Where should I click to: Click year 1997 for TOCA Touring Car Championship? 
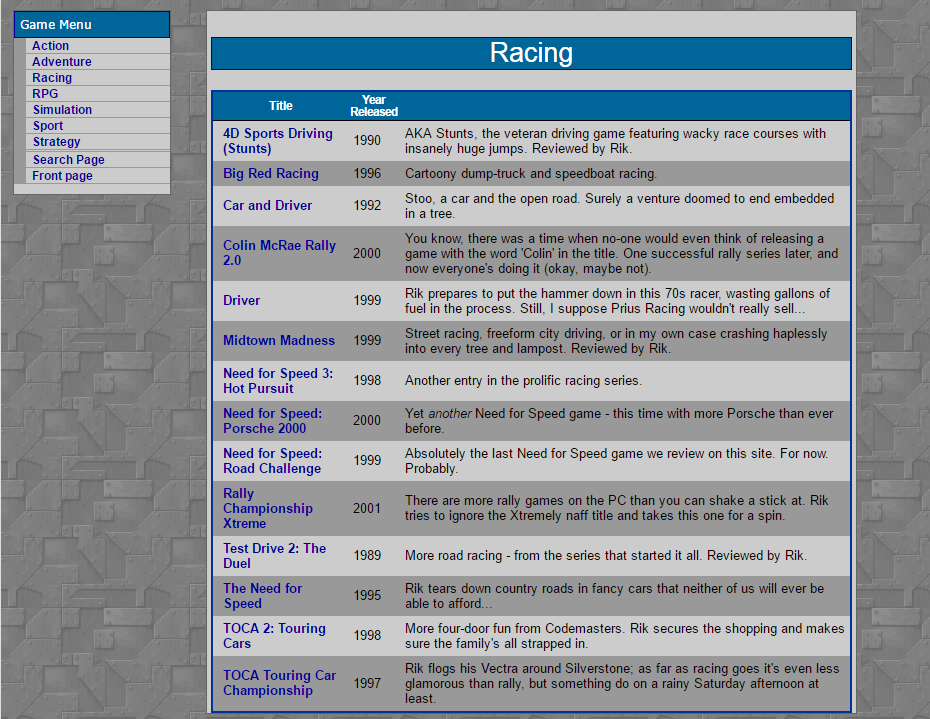tap(367, 683)
